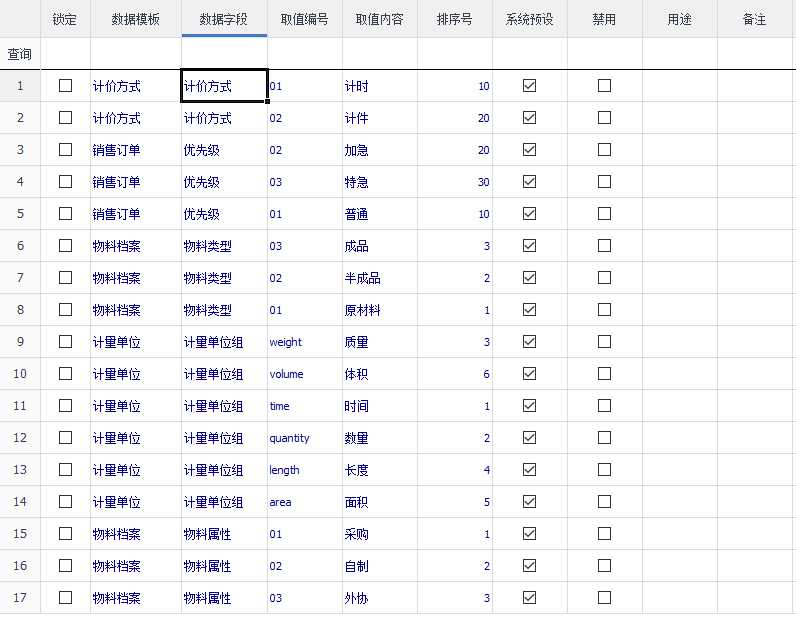Select 销售订单 cell in row 3

pos(136,149)
